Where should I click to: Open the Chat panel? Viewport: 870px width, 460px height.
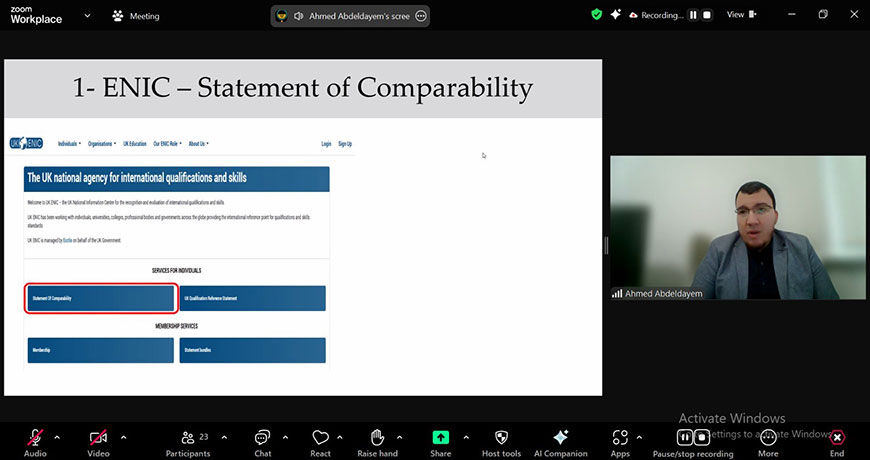[262, 443]
